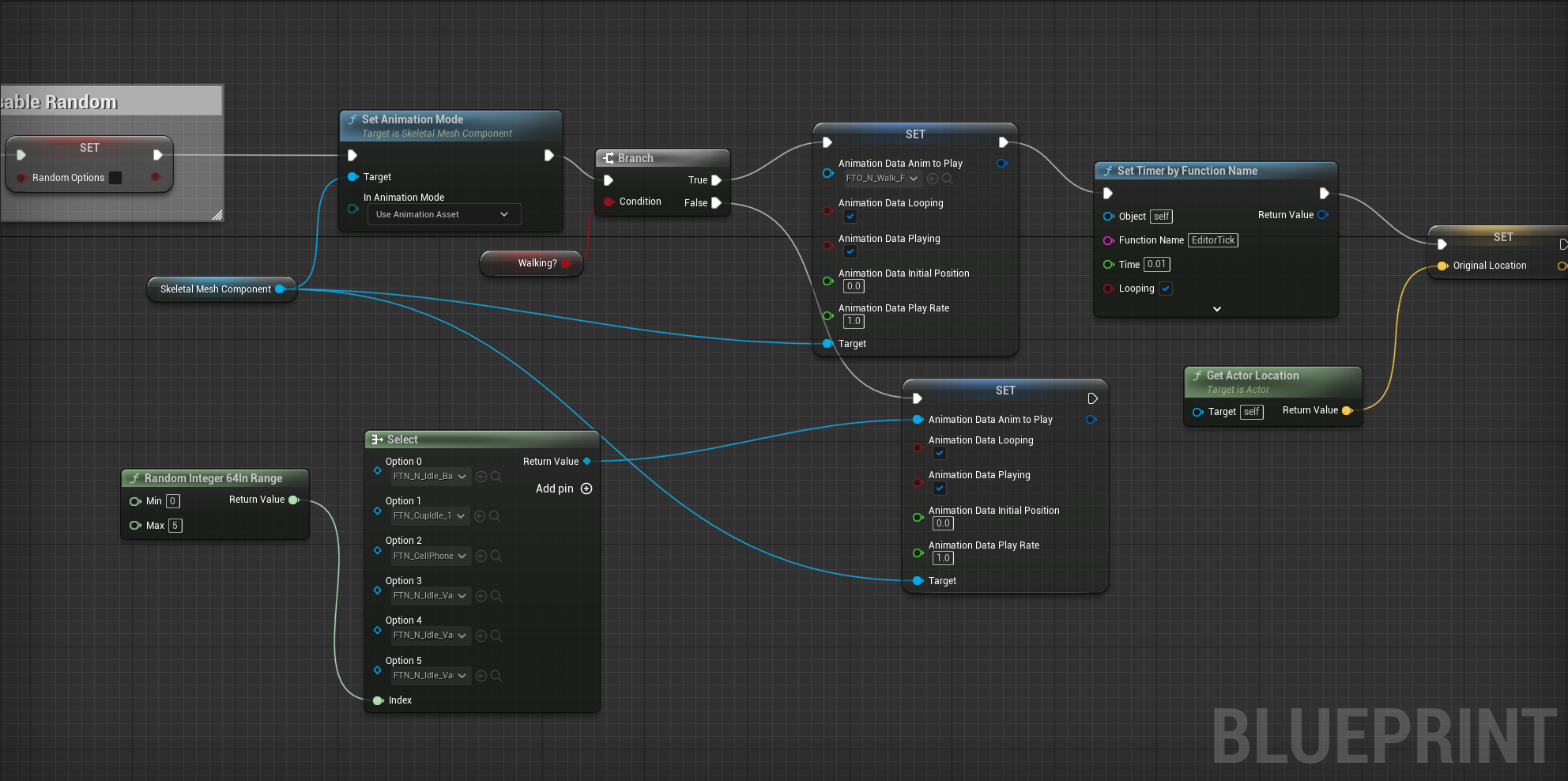
Task: Click Get Actor Location's Return Value pin
Action: (1347, 410)
